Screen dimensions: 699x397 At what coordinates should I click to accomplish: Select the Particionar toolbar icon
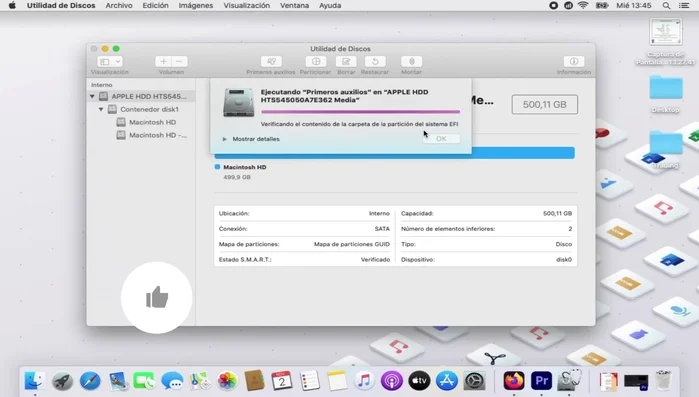tap(316, 61)
